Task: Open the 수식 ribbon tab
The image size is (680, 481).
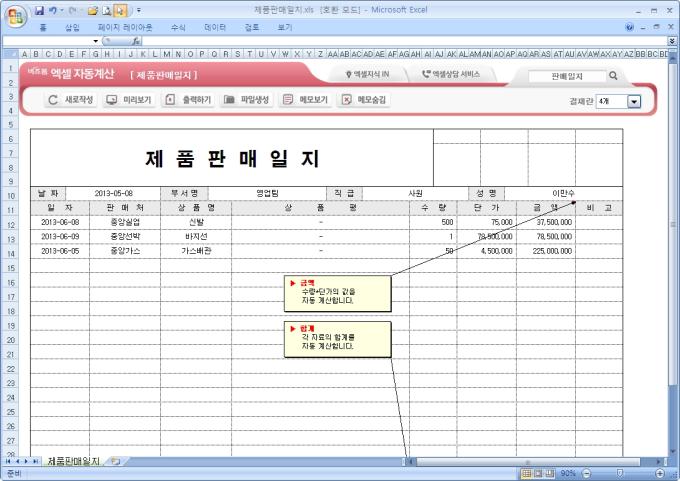Action: pyautogui.click(x=178, y=27)
